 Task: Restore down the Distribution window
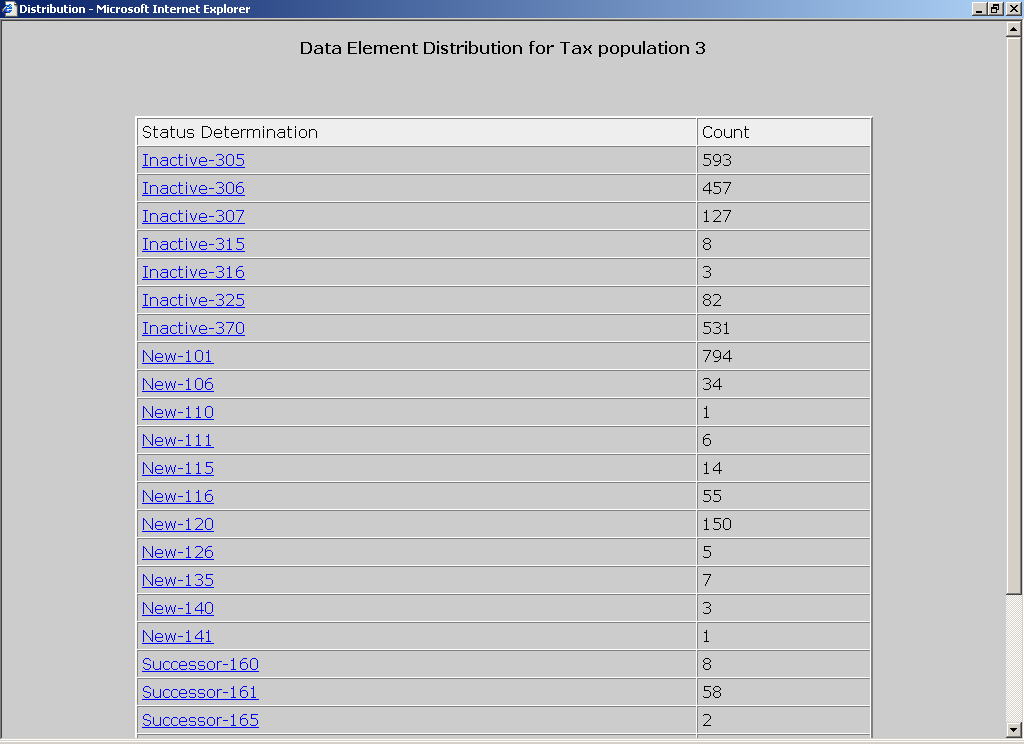[995, 9]
